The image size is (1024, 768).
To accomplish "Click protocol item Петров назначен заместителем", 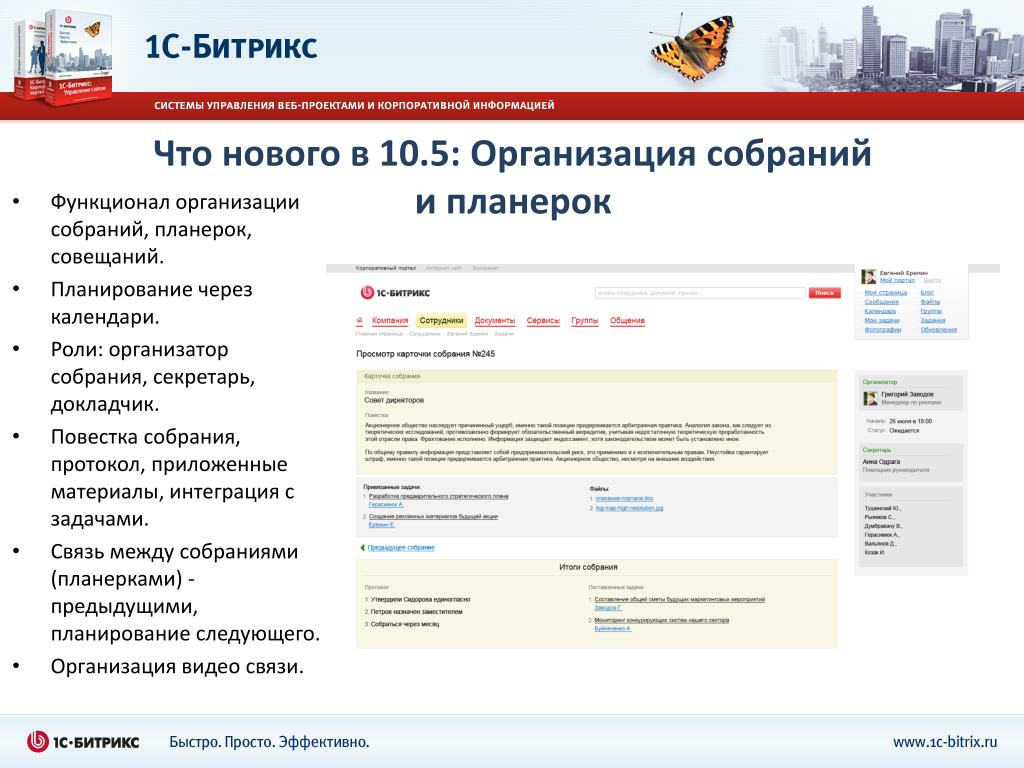I will pyautogui.click(x=416, y=612).
